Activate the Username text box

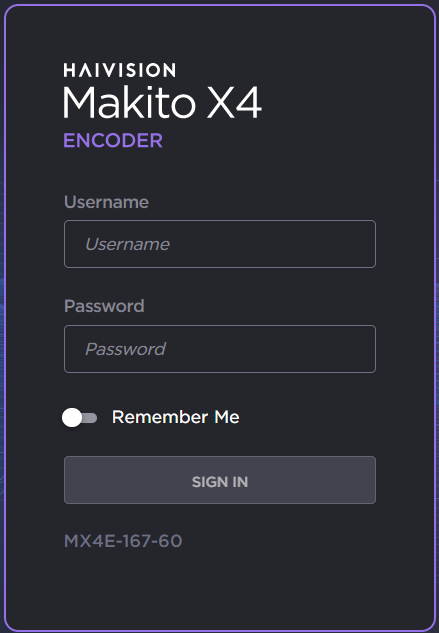pos(220,244)
